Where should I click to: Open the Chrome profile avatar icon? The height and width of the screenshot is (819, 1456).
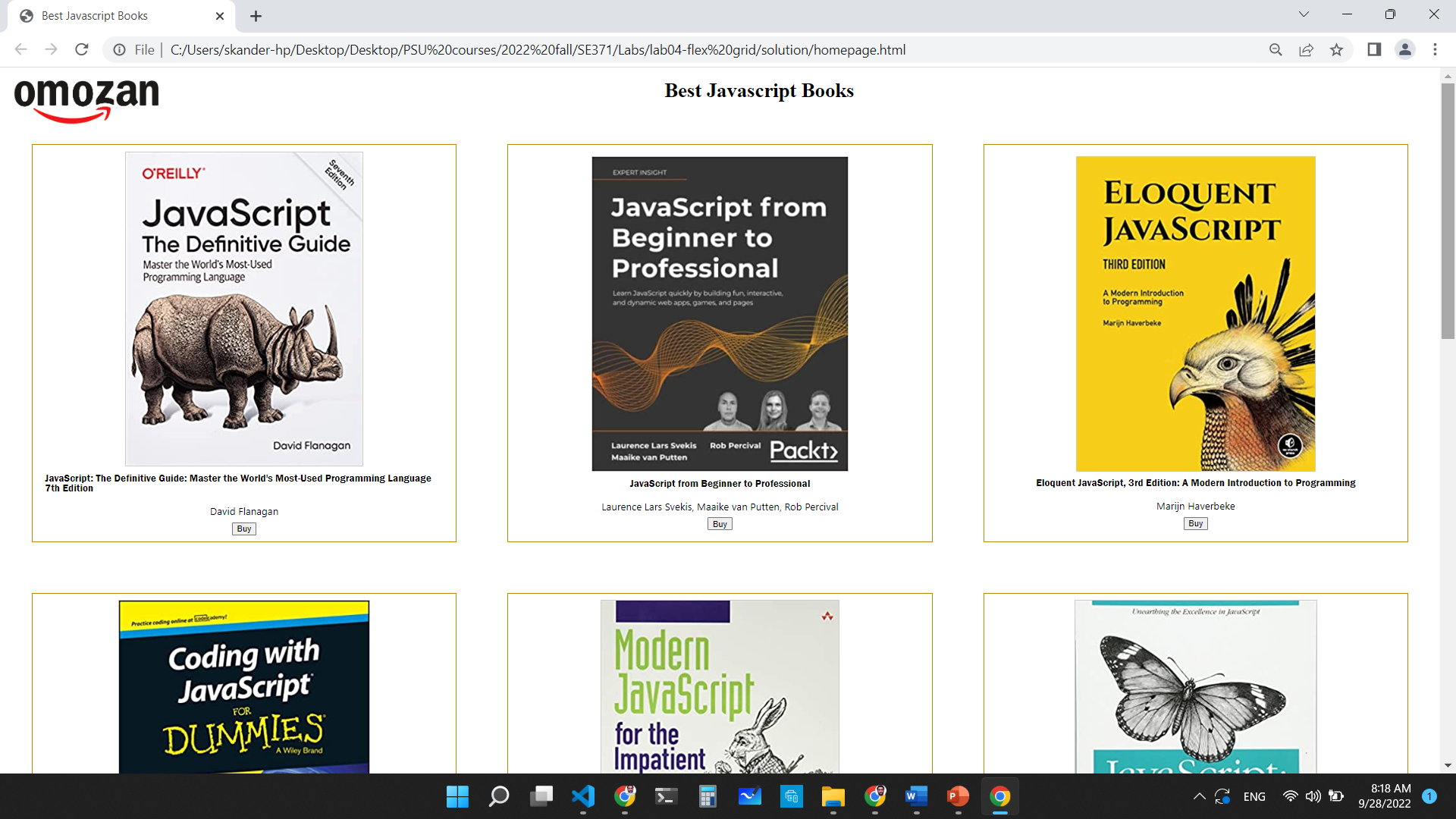(1404, 50)
